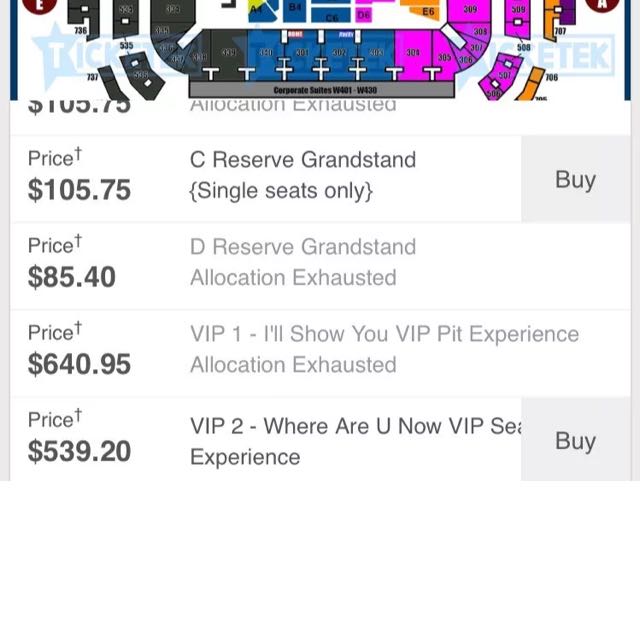
Task: Open the VIP 2 - Where Are U Now row
Action: pos(320,439)
